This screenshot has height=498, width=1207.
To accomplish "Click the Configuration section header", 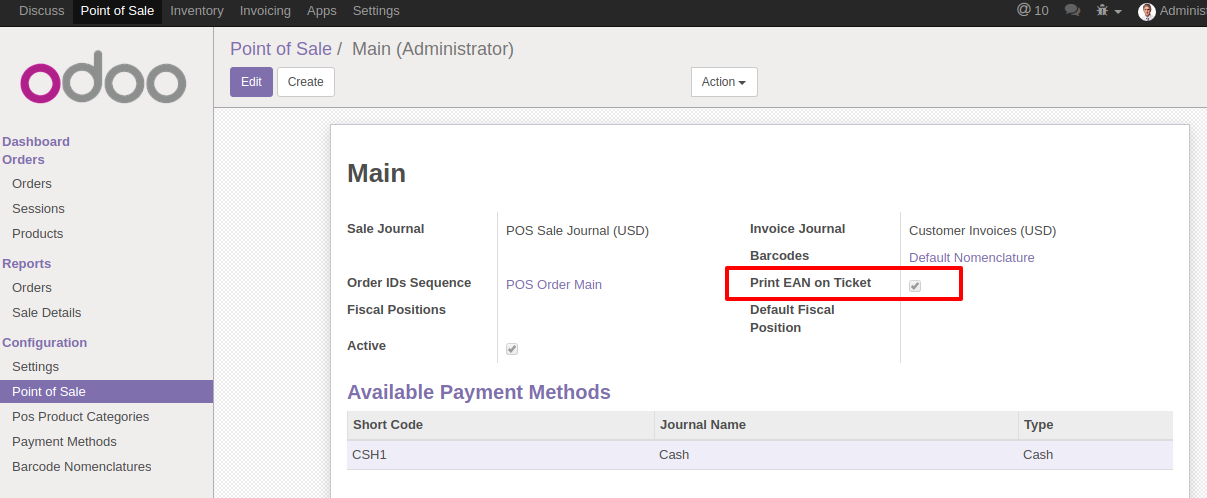I will 45,343.
